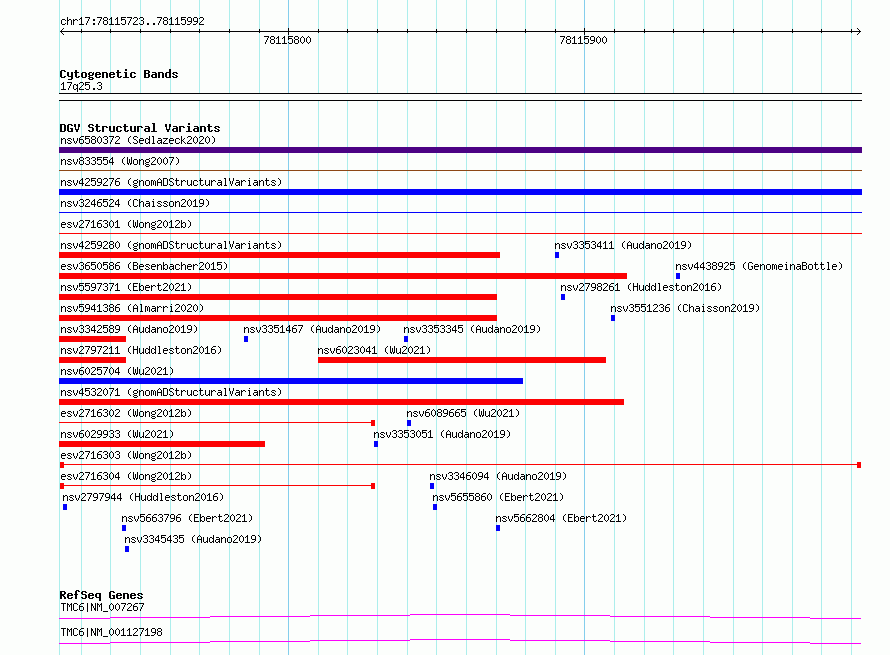The width and height of the screenshot is (890, 655).
Task: Click nsv3346094 (Audano2019) label
Action: [x=498, y=476]
